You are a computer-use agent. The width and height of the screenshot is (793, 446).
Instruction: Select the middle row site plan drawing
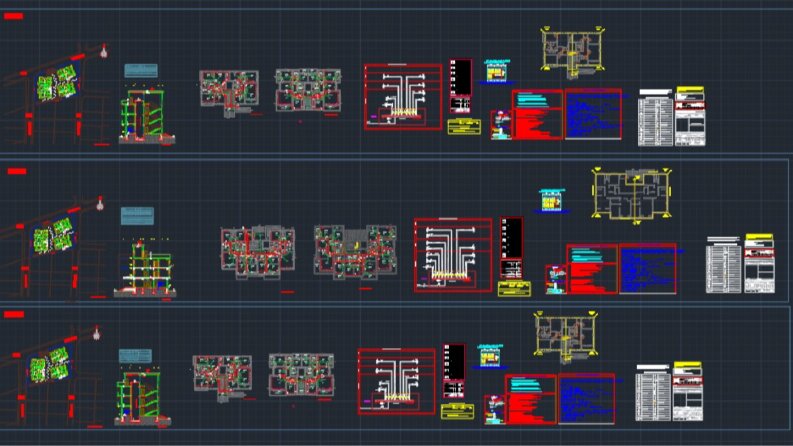tap(53, 235)
